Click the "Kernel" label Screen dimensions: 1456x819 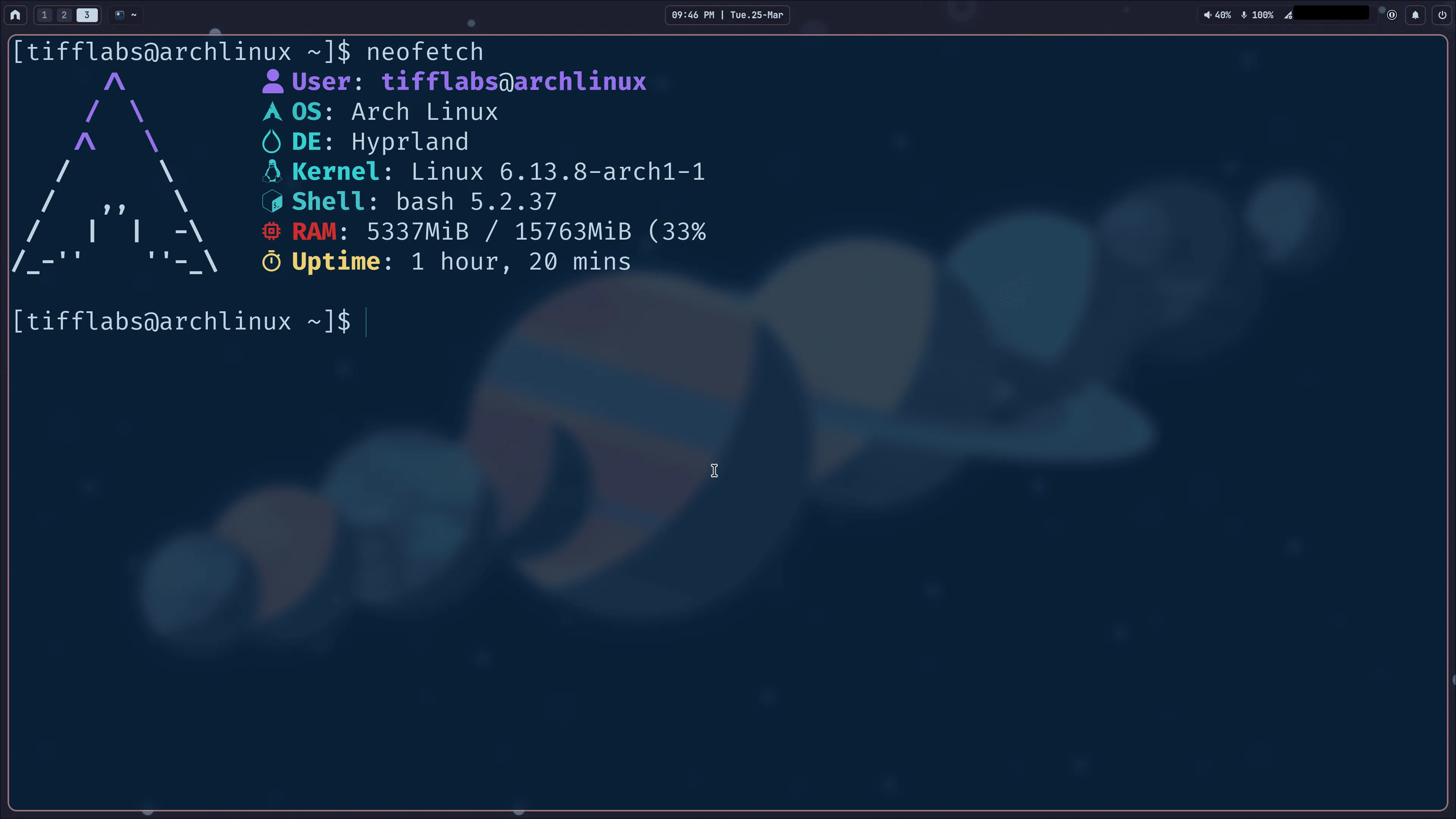[x=335, y=171]
